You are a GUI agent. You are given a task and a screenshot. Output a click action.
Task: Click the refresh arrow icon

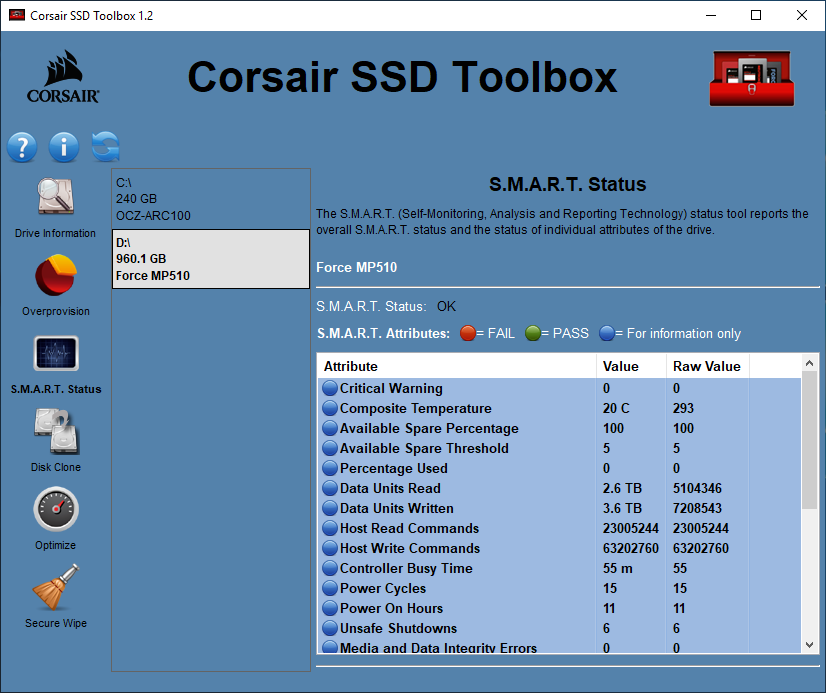click(103, 146)
